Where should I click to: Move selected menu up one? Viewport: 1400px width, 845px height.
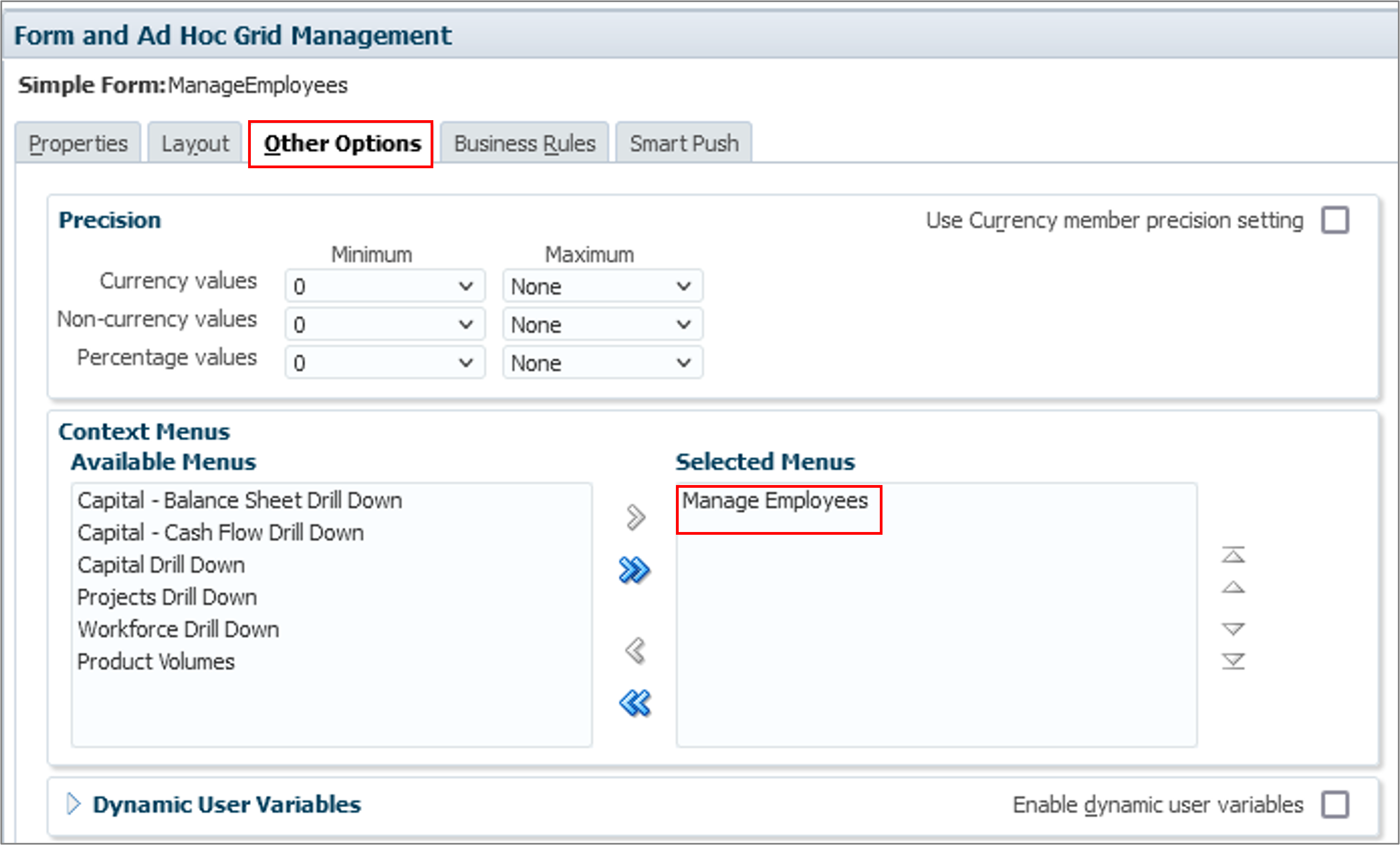click(1233, 587)
